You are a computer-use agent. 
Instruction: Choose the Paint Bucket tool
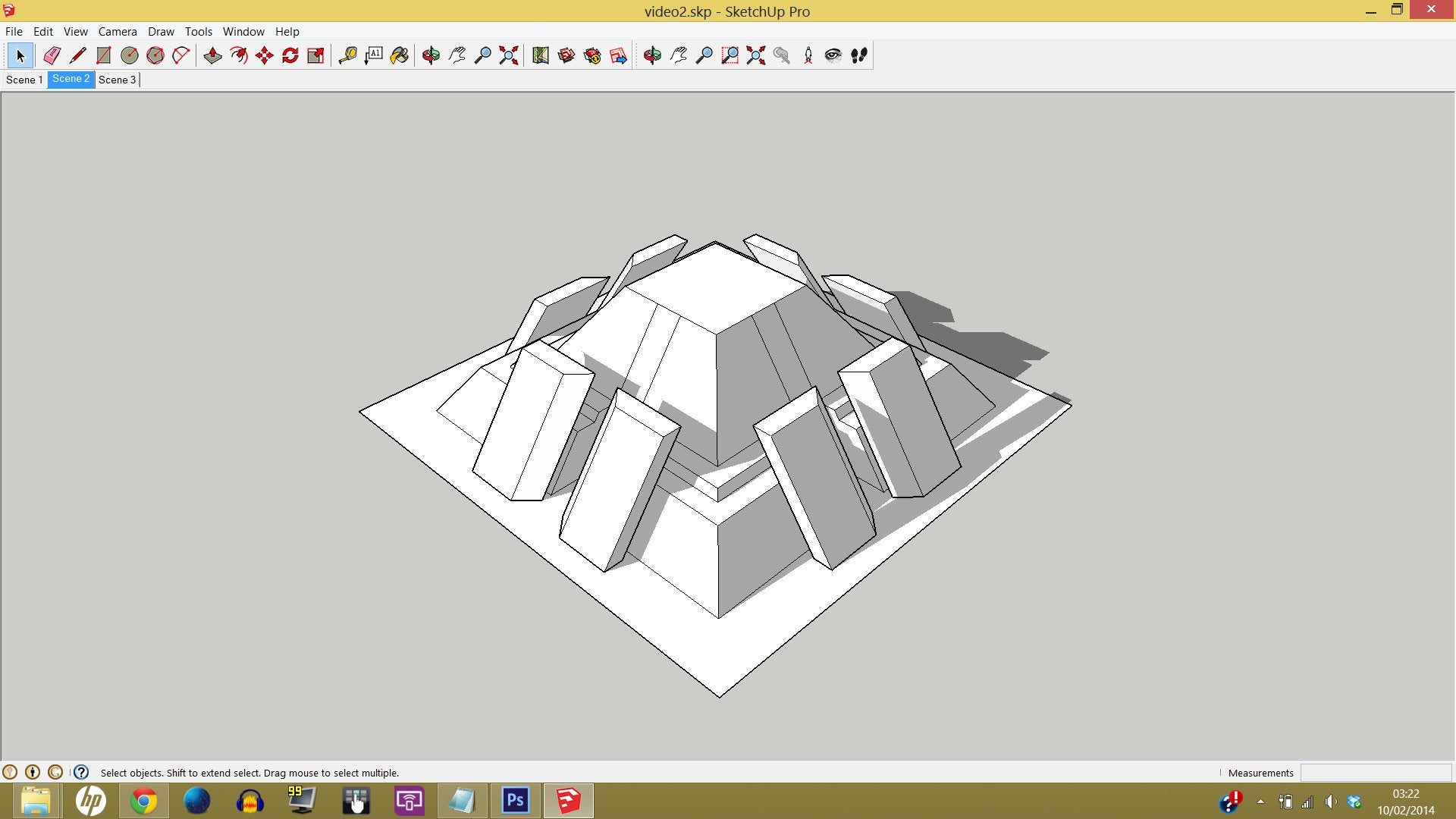[399, 55]
